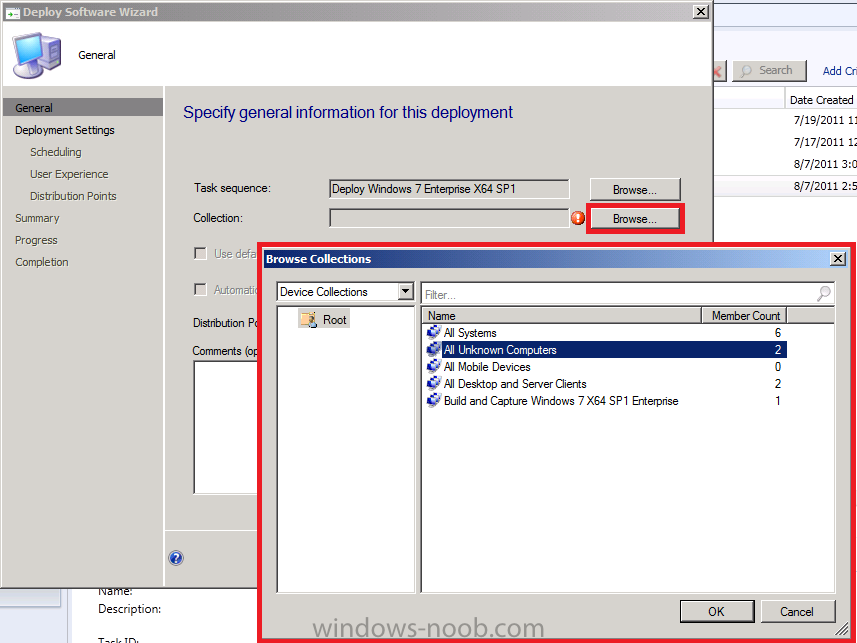Click the All Unknown Computers collection icon

point(433,349)
